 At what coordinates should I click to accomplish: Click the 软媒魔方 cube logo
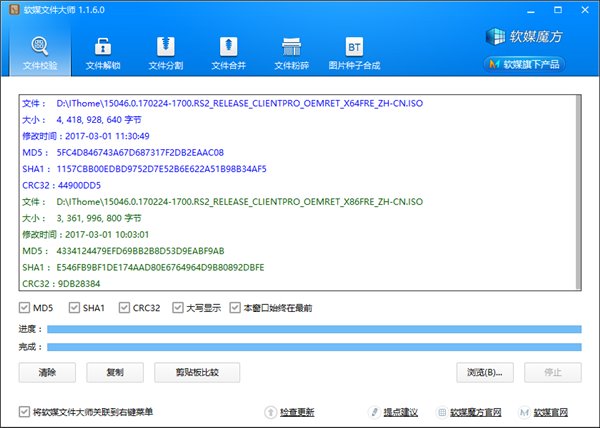[x=524, y=37]
